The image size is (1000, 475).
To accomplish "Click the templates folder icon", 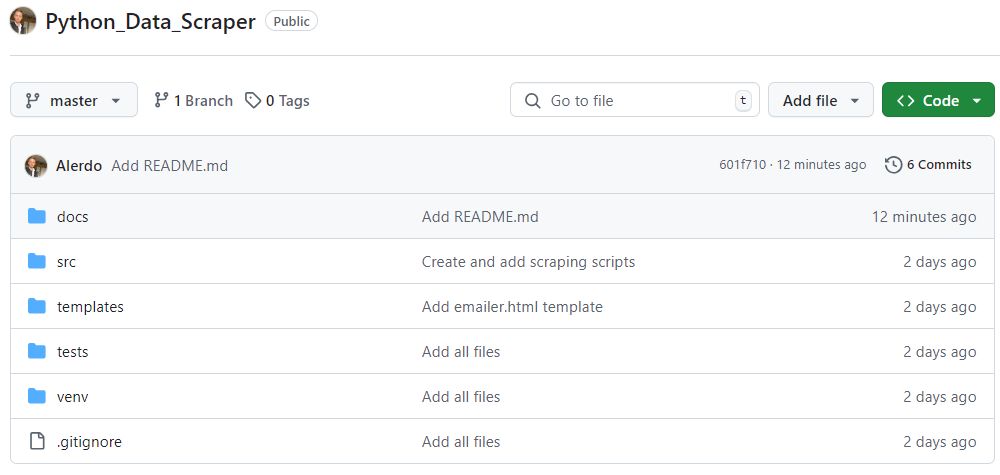I will click(x=37, y=307).
